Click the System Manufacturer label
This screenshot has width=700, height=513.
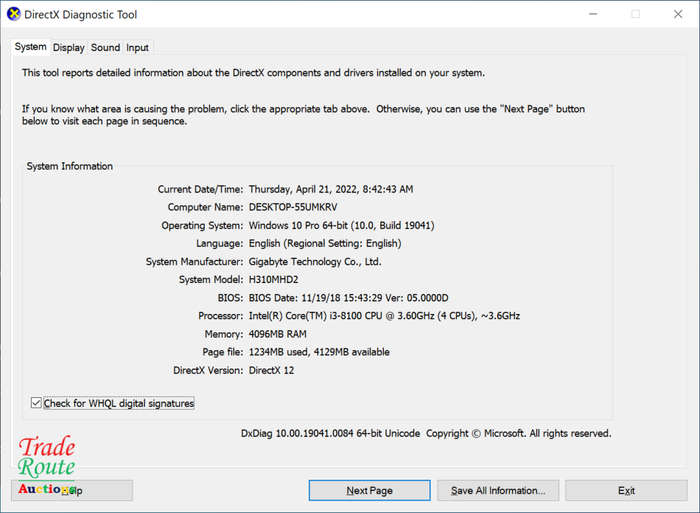point(194,262)
